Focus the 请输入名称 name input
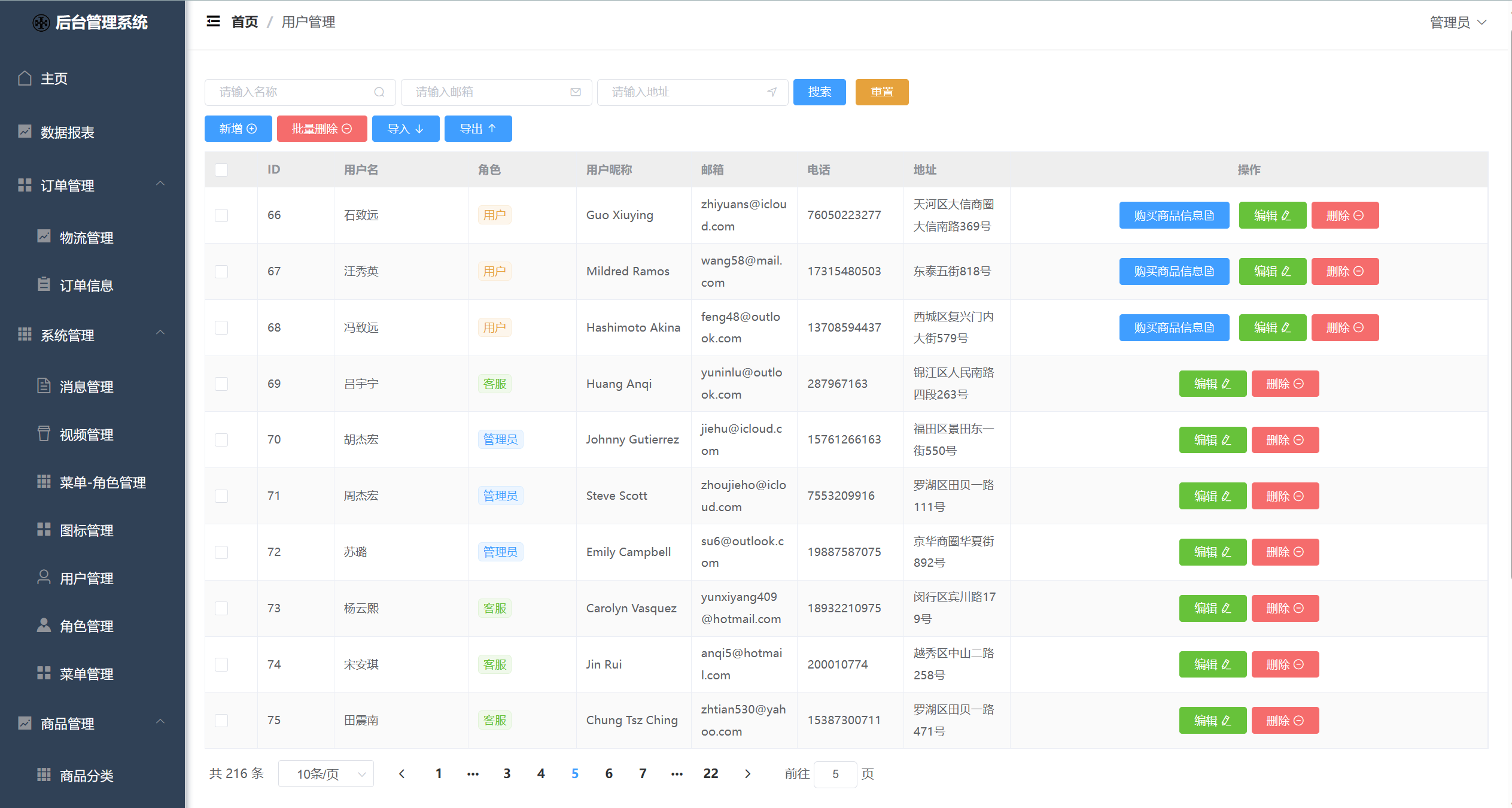 coord(300,92)
